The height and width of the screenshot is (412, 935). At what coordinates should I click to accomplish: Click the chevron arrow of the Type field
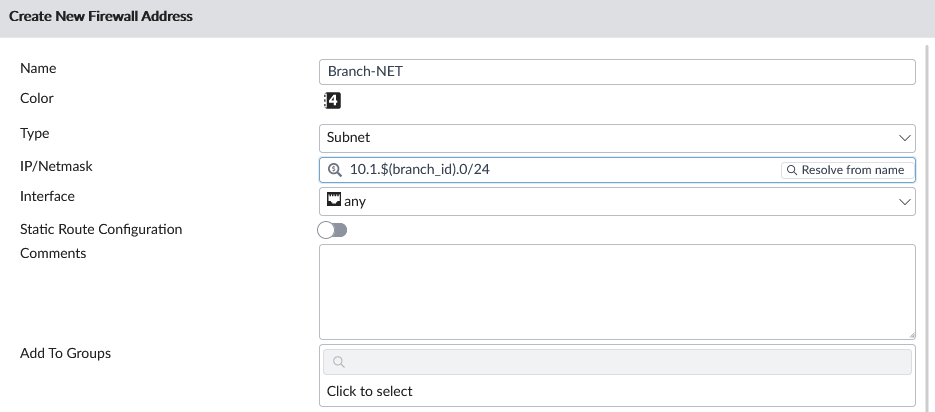coord(904,137)
